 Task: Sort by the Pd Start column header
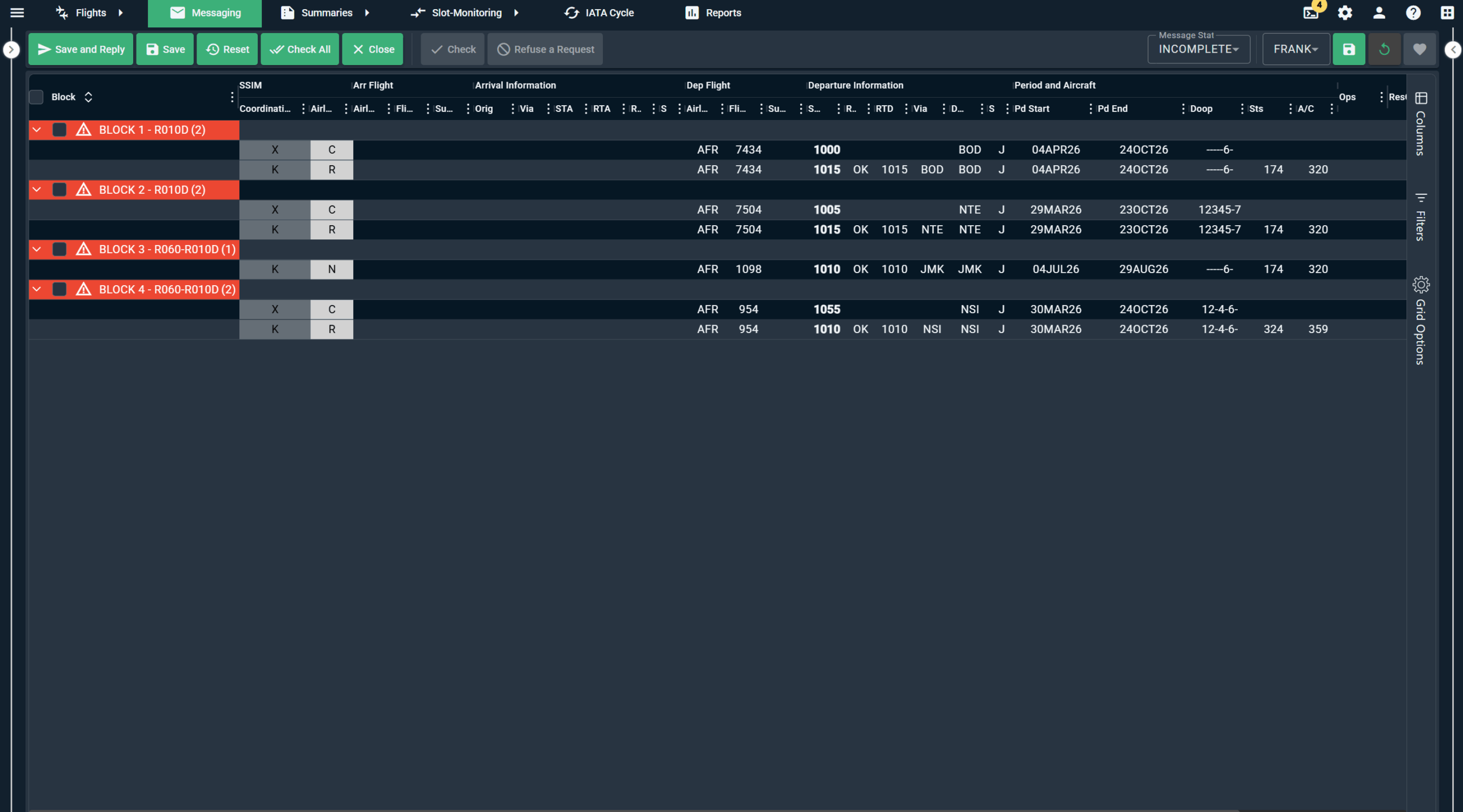coord(1032,109)
